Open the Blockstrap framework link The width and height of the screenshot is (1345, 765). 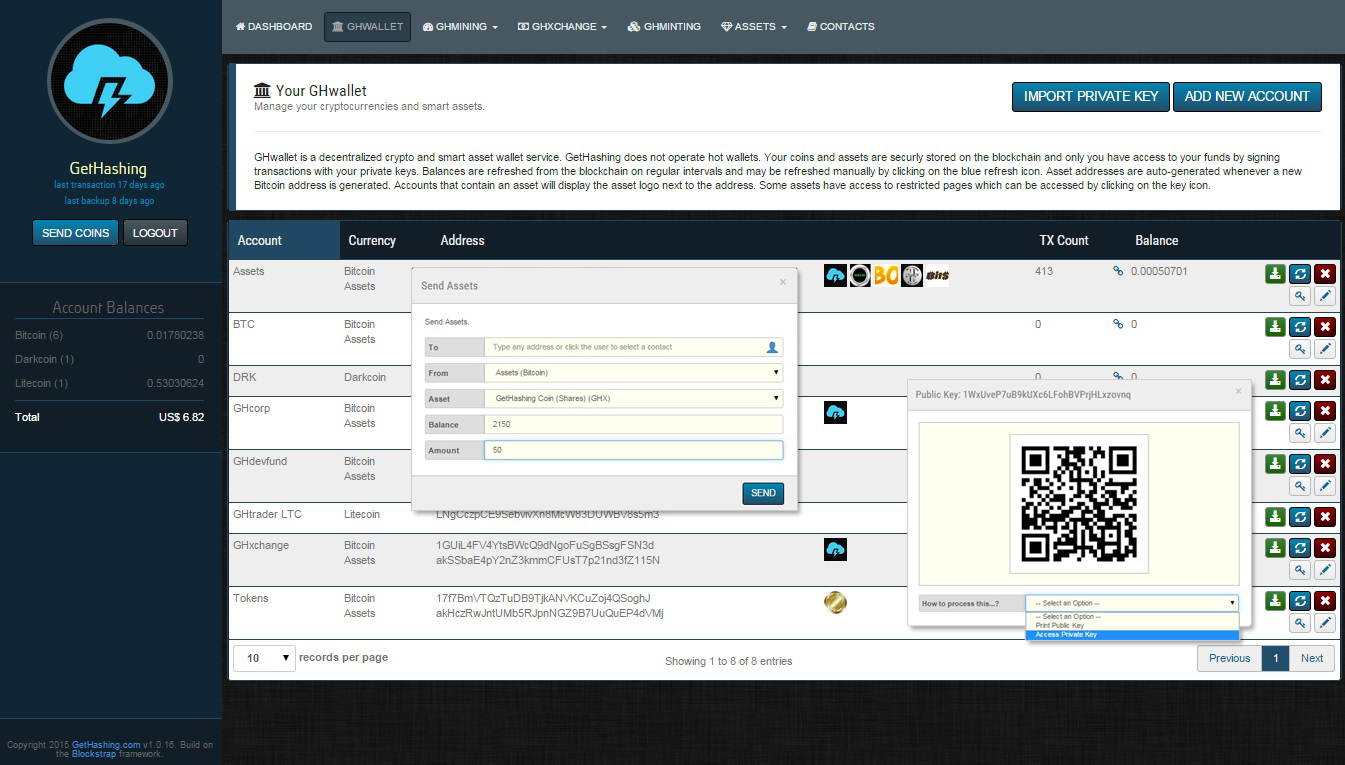pyautogui.click(x=94, y=754)
